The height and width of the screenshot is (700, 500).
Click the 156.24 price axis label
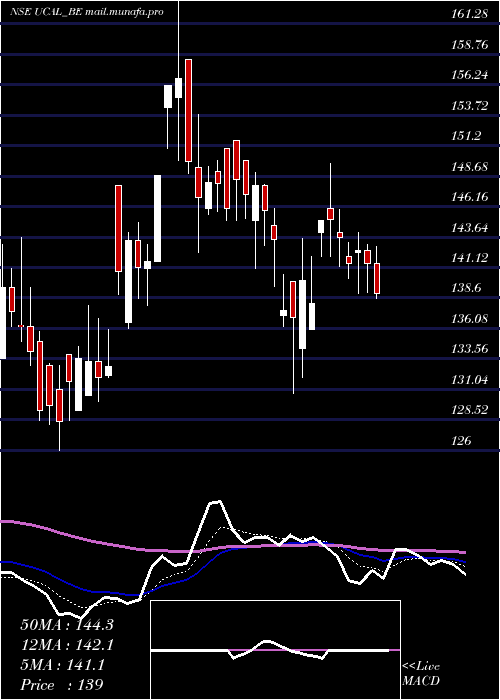[469, 75]
